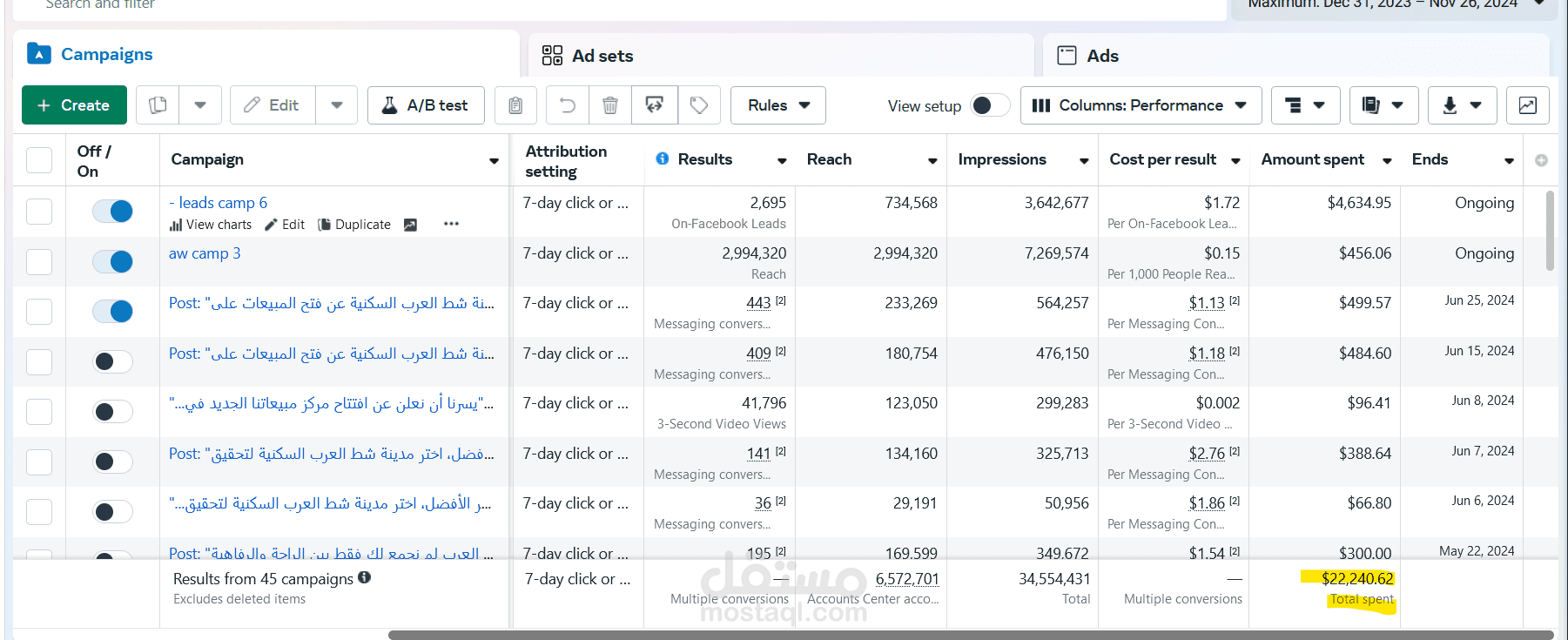Click the clipboard paste icon
This screenshot has height=640, width=1568.
coord(515,105)
